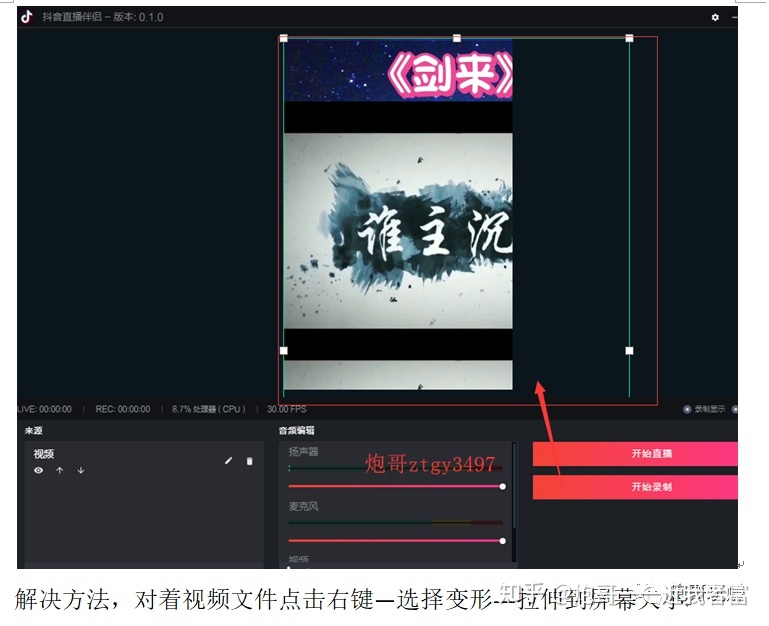Click the top-center transform handle of the video

pyautogui.click(x=457, y=38)
